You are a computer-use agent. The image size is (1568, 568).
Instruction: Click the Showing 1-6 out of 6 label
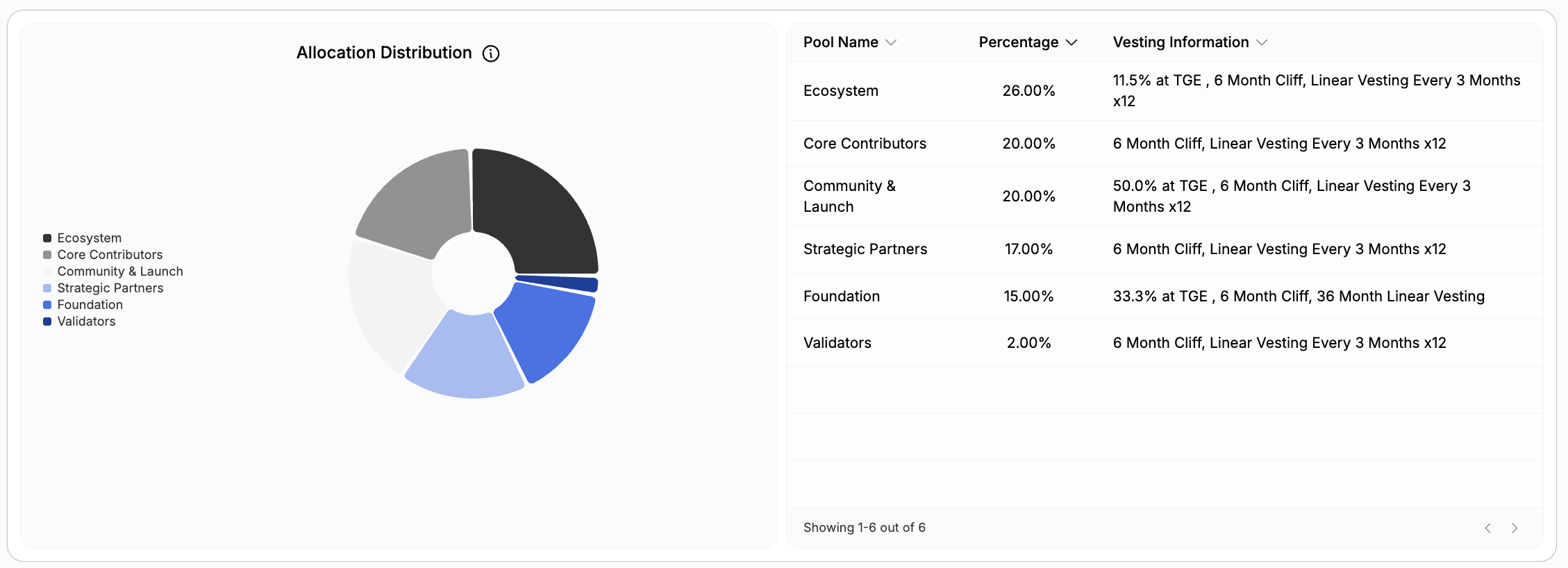click(x=864, y=528)
